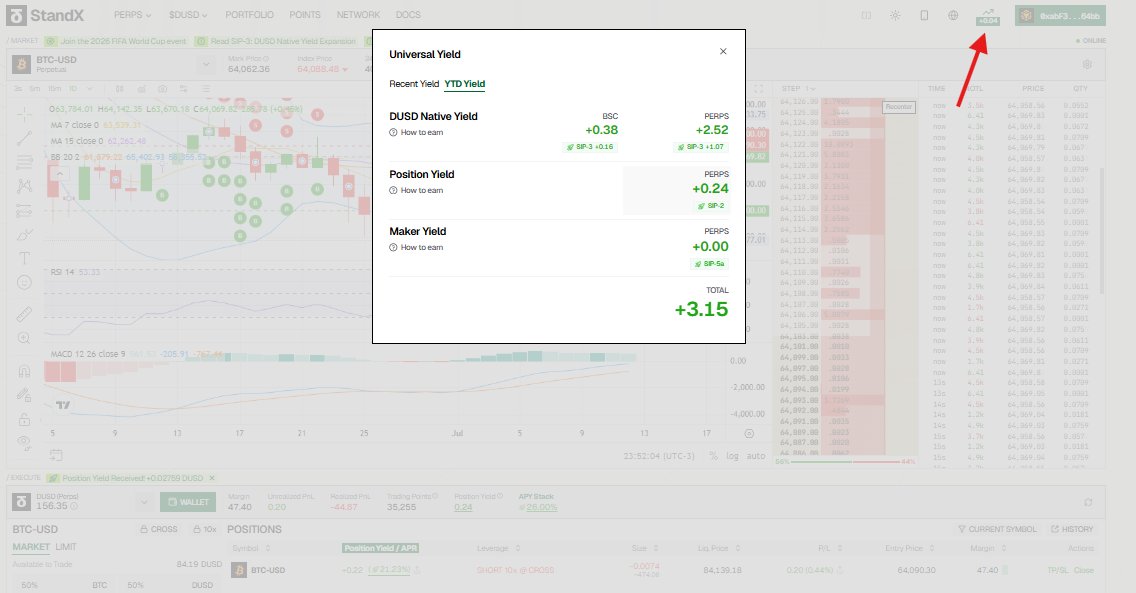Toggle hide all drawings eye icon
Screen dimensions: 1136x593
[24, 442]
